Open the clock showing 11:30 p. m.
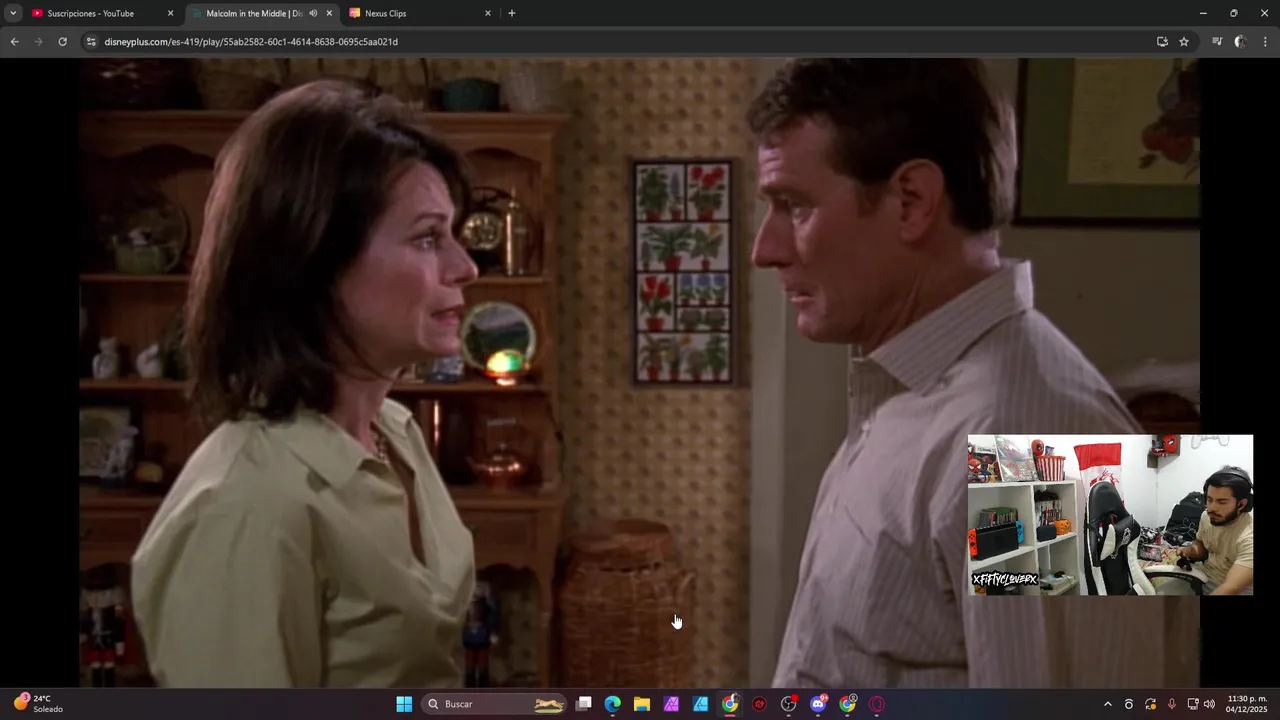The image size is (1280, 720). point(1247,704)
